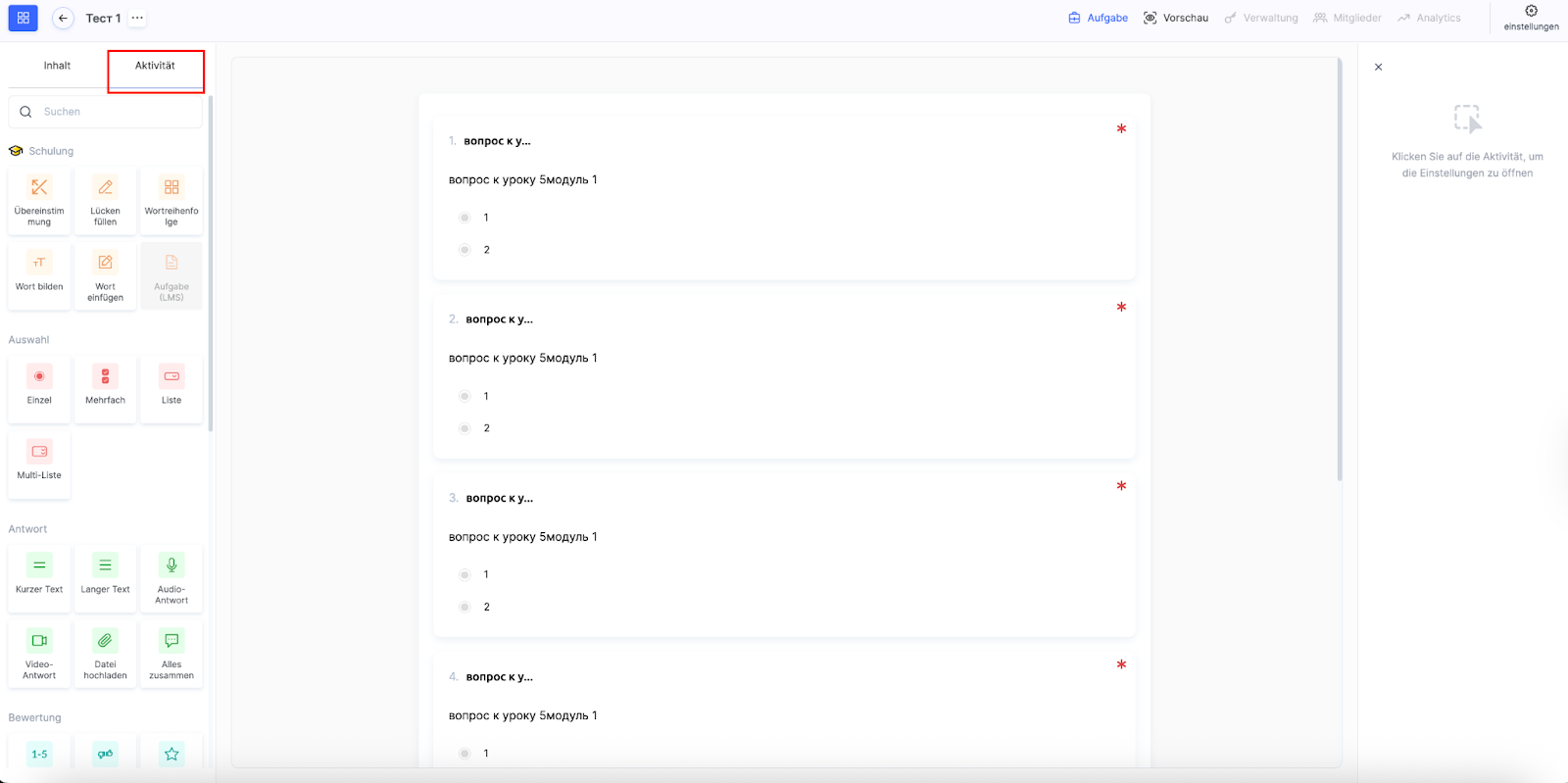Screen dimensions: 1568x783
Task: Add an Übereinstimmung matching activity
Action: tap(39, 201)
